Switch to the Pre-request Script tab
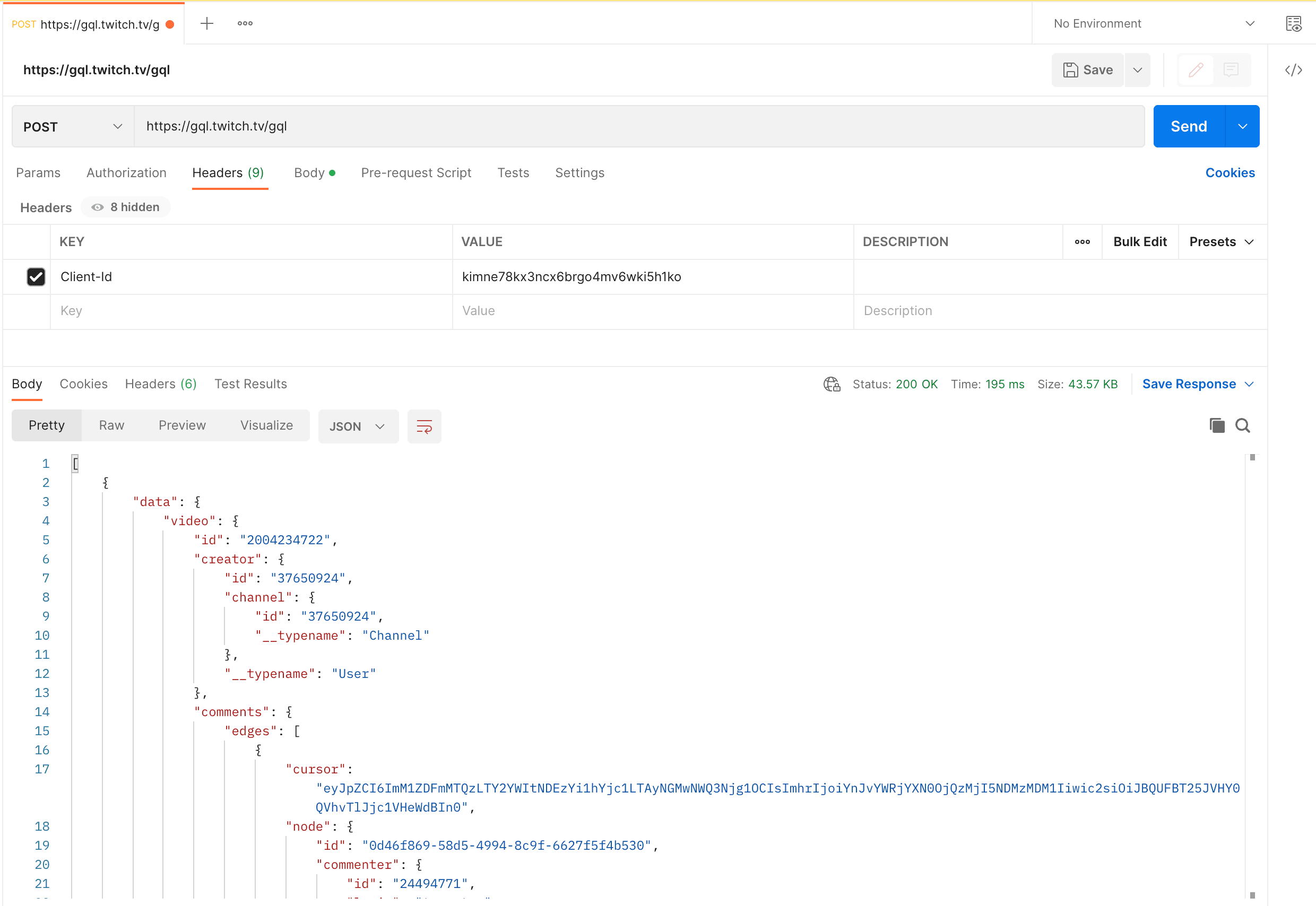The image size is (1316, 906). (416, 172)
